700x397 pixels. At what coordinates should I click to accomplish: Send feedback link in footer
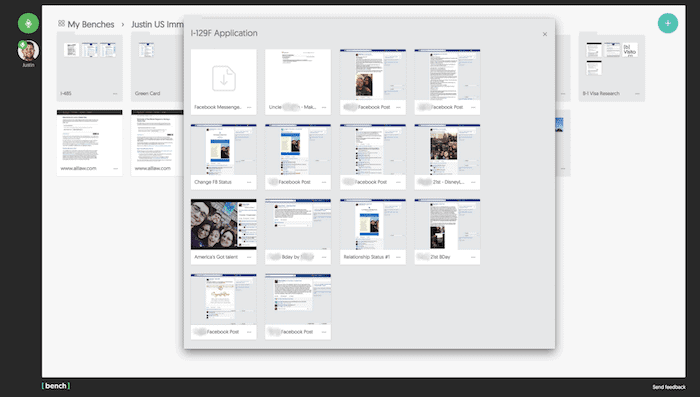tap(669, 387)
